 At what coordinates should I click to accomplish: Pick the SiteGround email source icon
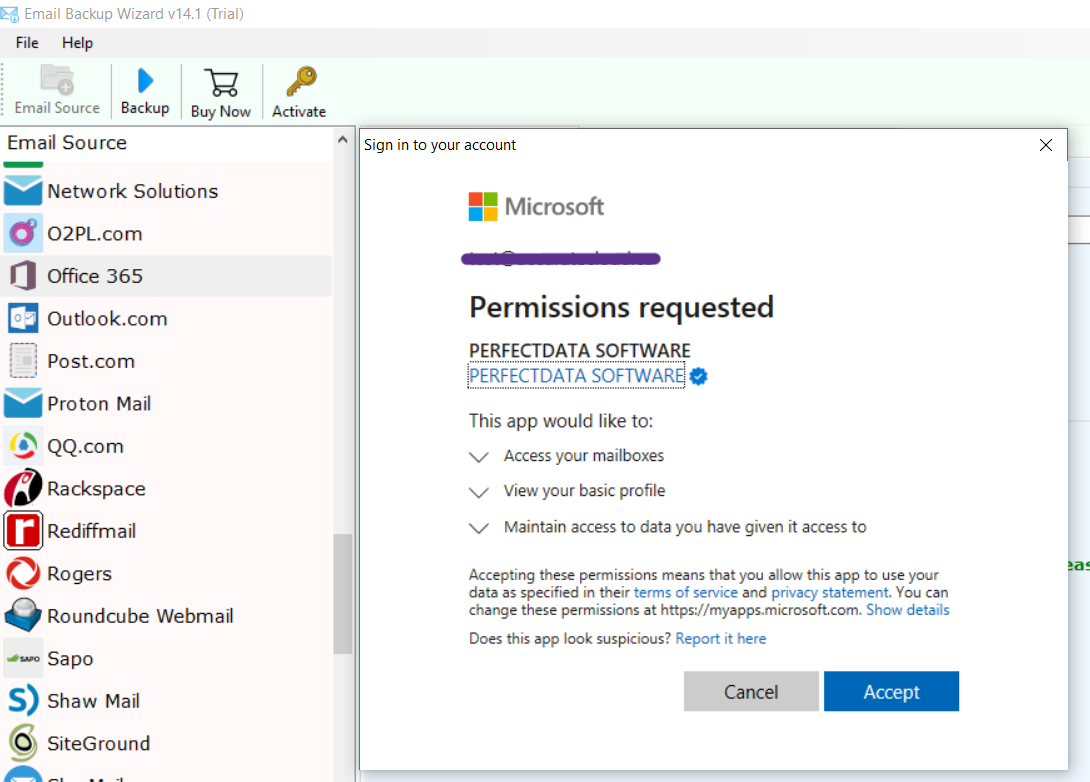(23, 743)
